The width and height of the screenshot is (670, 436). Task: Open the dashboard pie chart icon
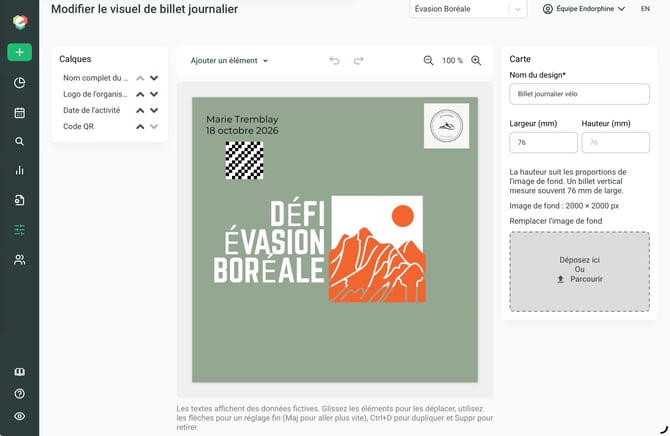tap(20, 82)
